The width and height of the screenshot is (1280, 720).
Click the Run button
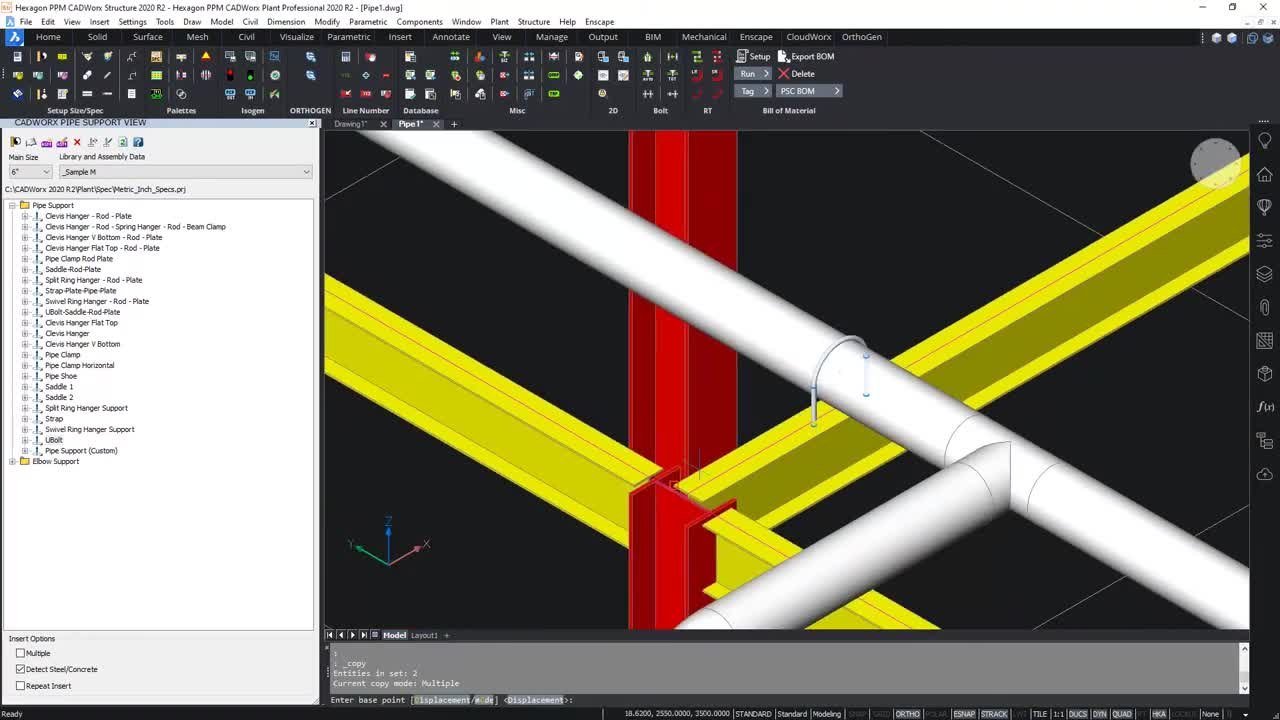click(748, 74)
